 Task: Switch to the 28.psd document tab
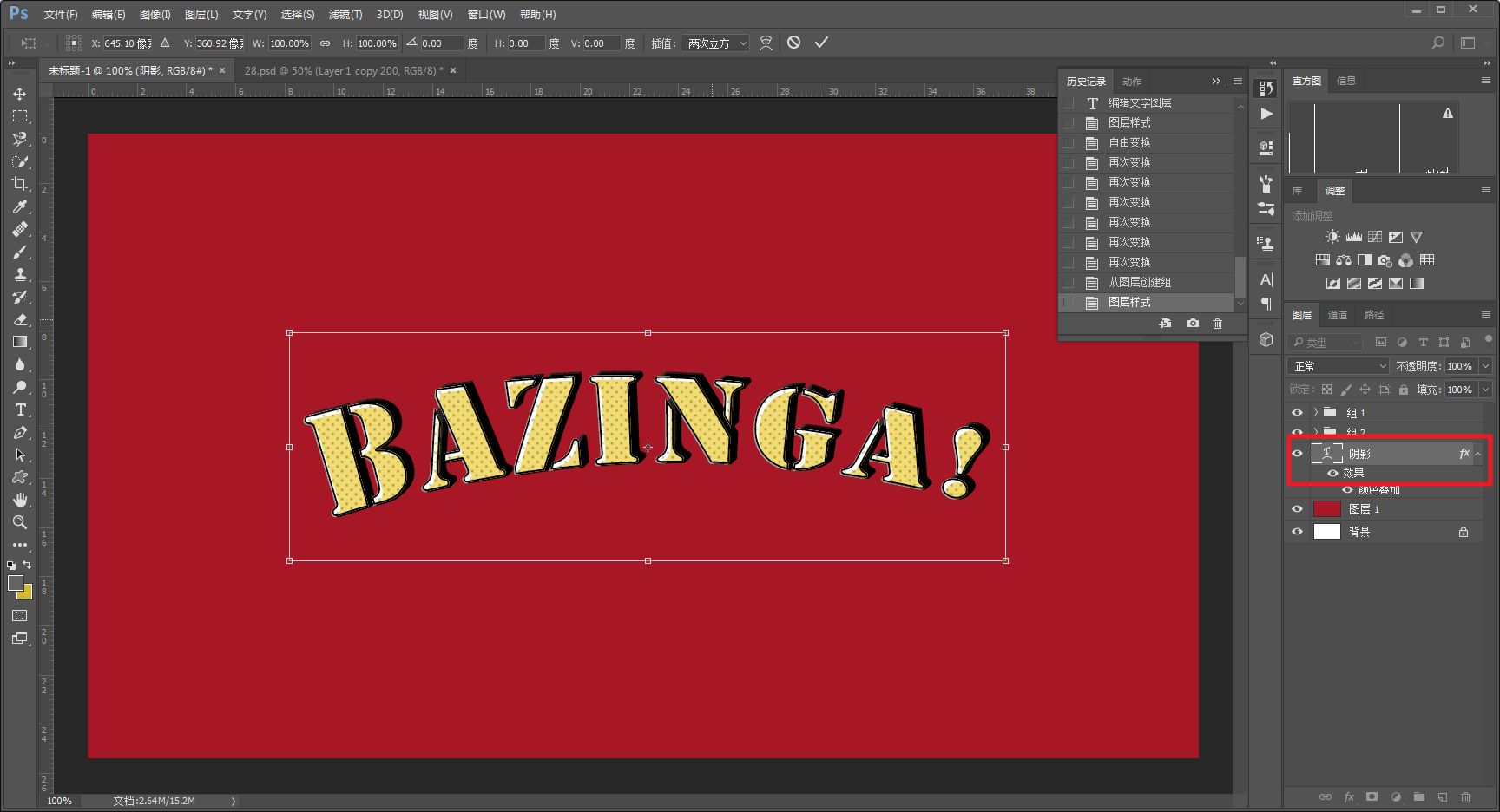(x=344, y=71)
